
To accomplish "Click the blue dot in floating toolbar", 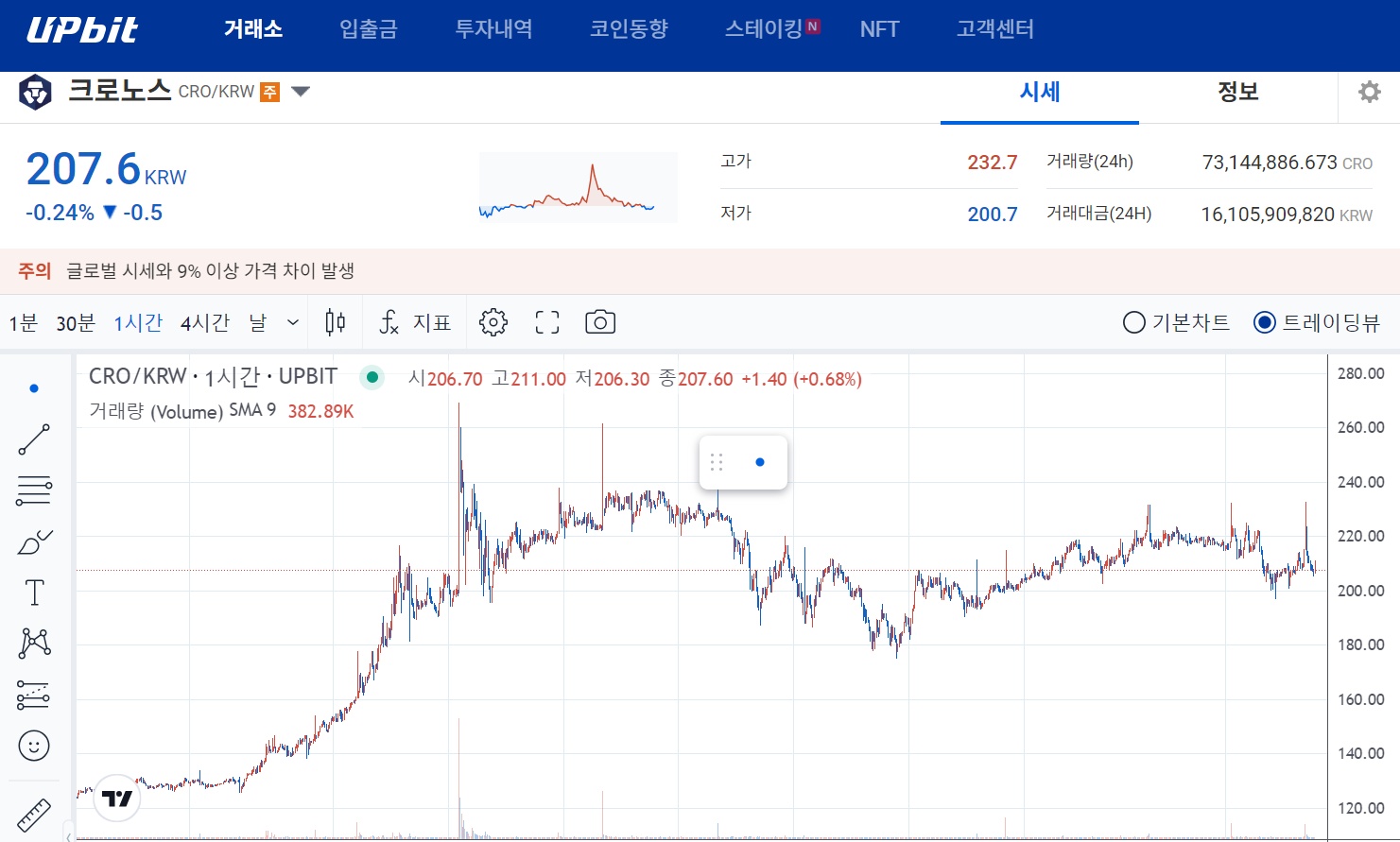I will point(760,462).
